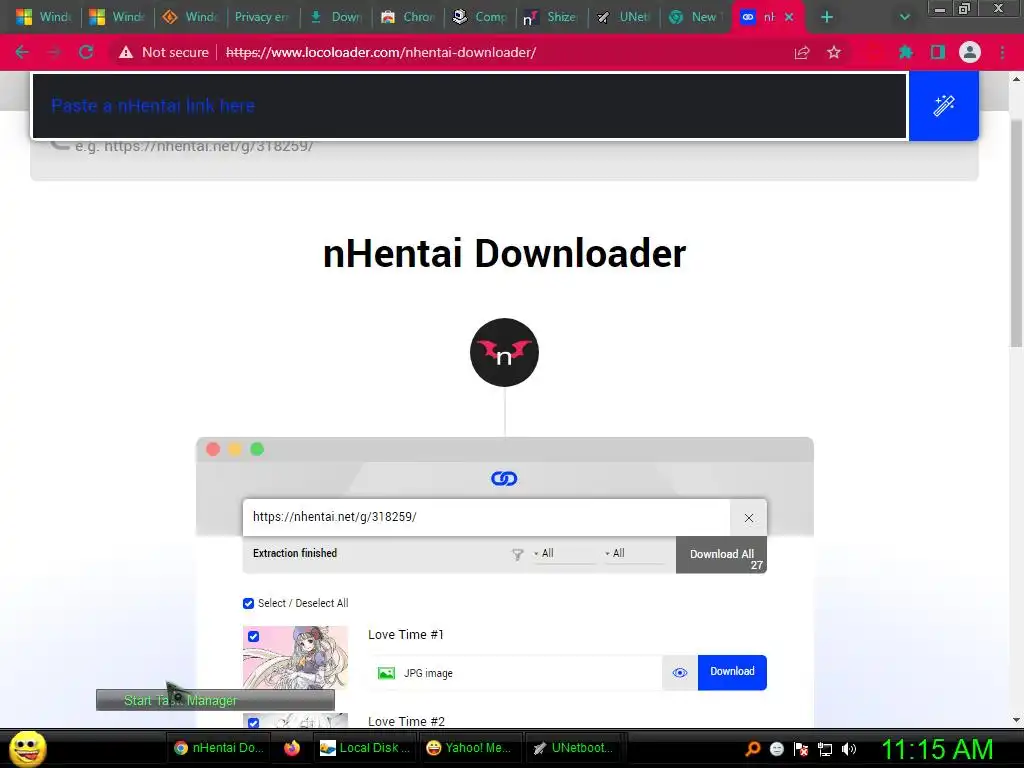Toggle the browser side panel icon
Screen dimensions: 1024x768
(x=938, y=52)
